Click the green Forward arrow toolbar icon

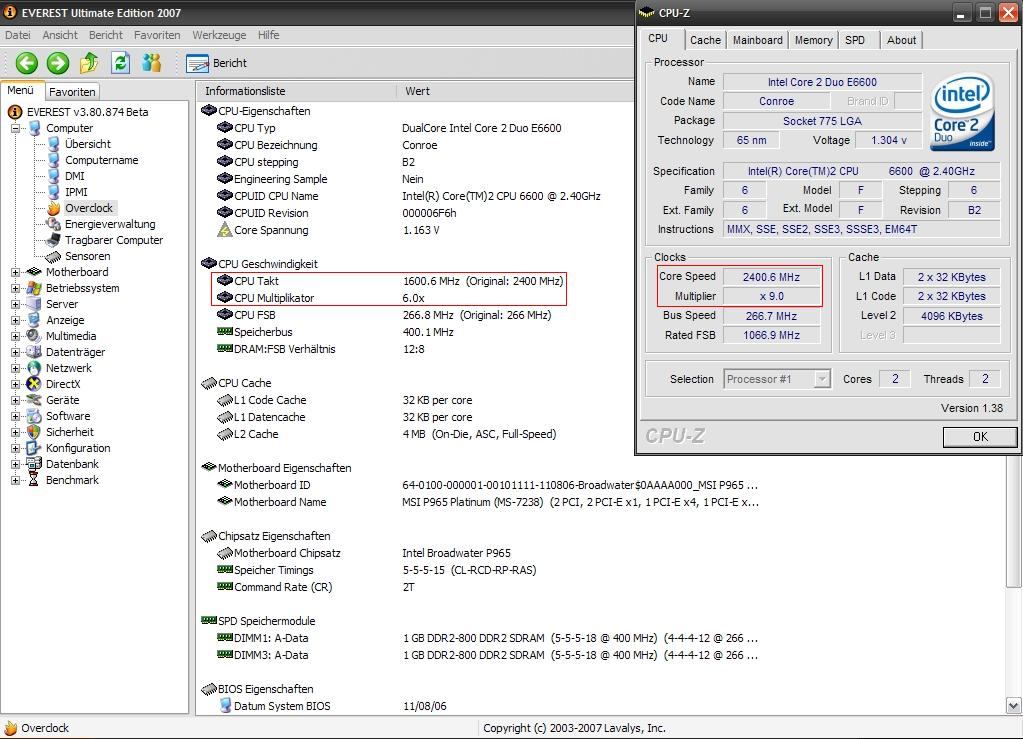pyautogui.click(x=58, y=63)
